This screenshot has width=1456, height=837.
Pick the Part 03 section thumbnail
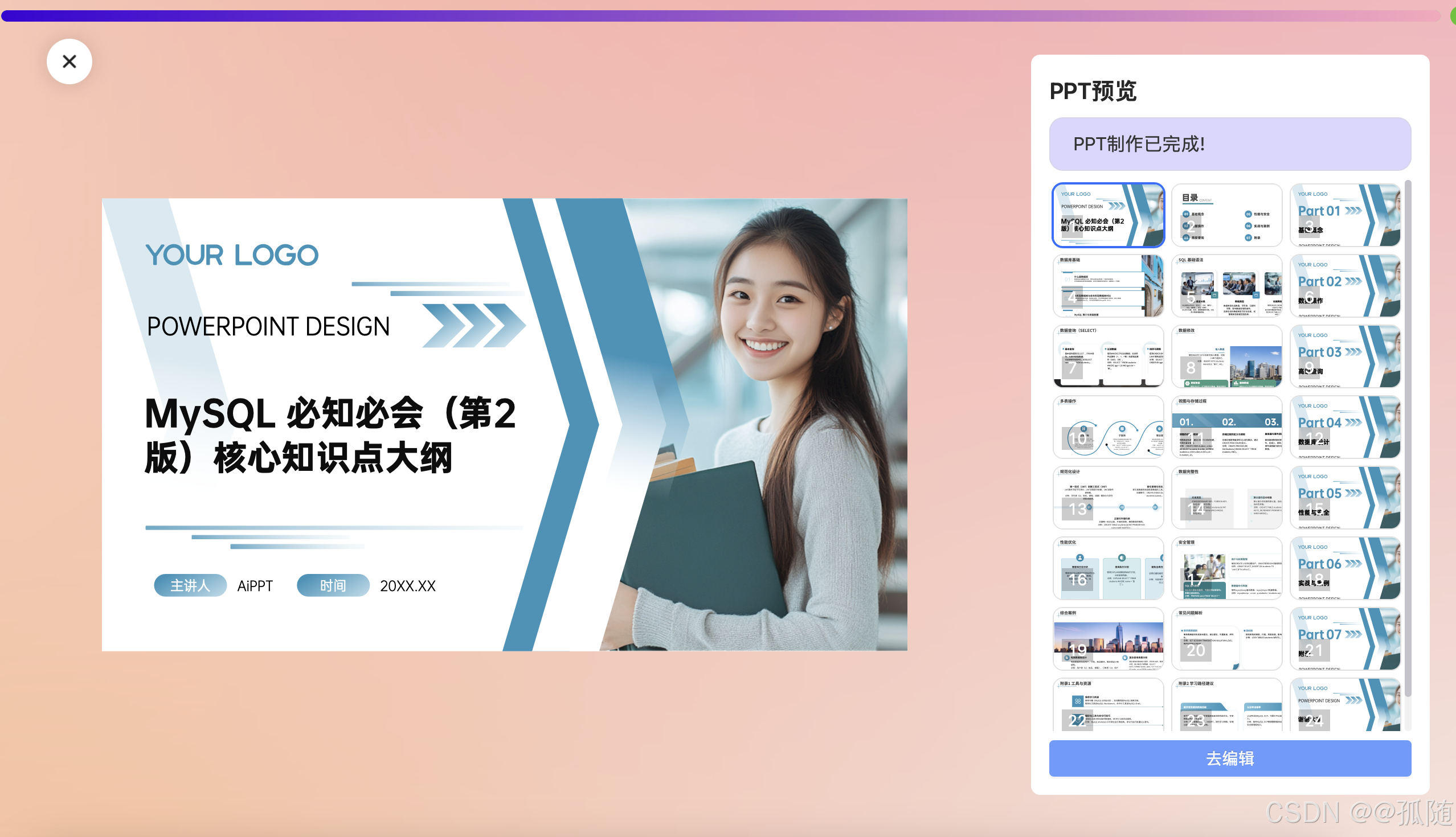coord(1345,356)
